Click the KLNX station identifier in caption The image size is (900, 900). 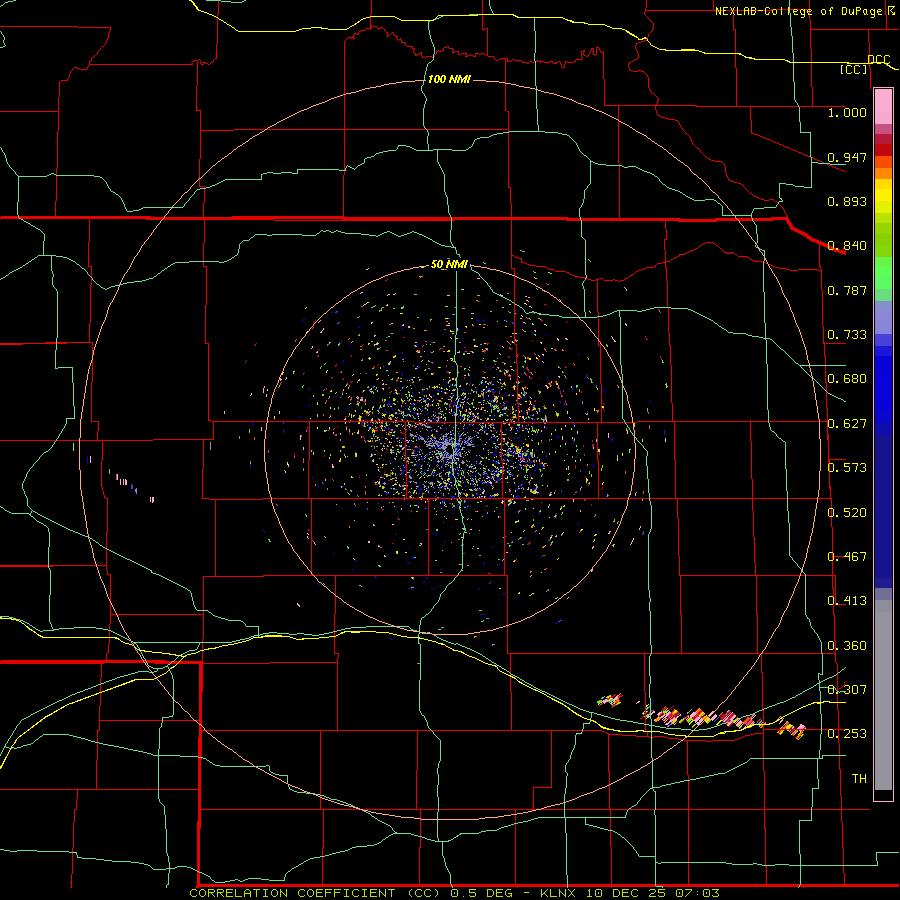tap(559, 893)
